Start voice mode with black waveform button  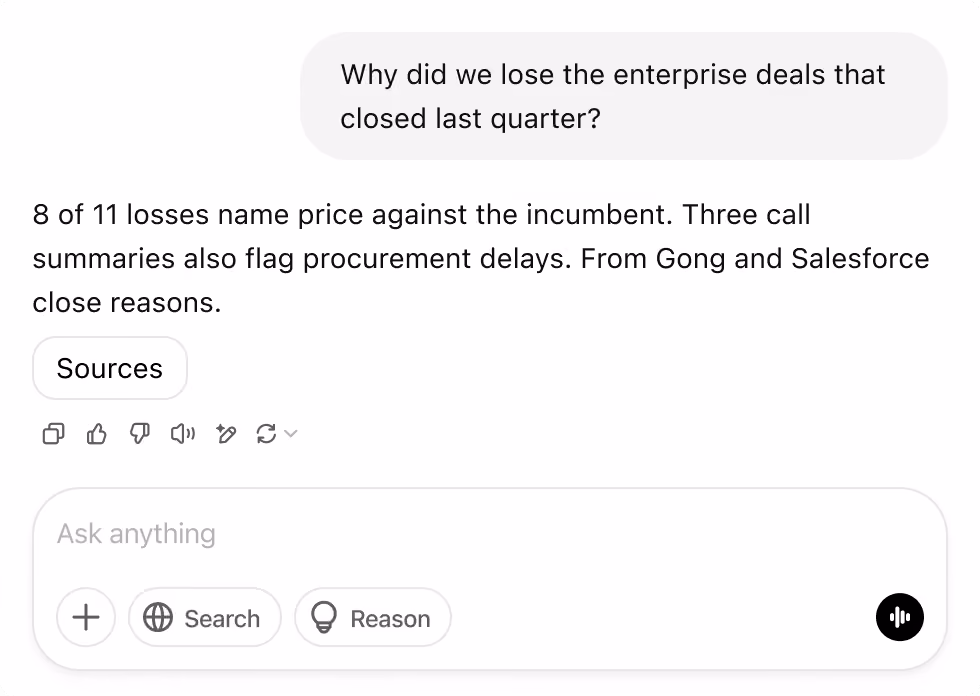[899, 617]
